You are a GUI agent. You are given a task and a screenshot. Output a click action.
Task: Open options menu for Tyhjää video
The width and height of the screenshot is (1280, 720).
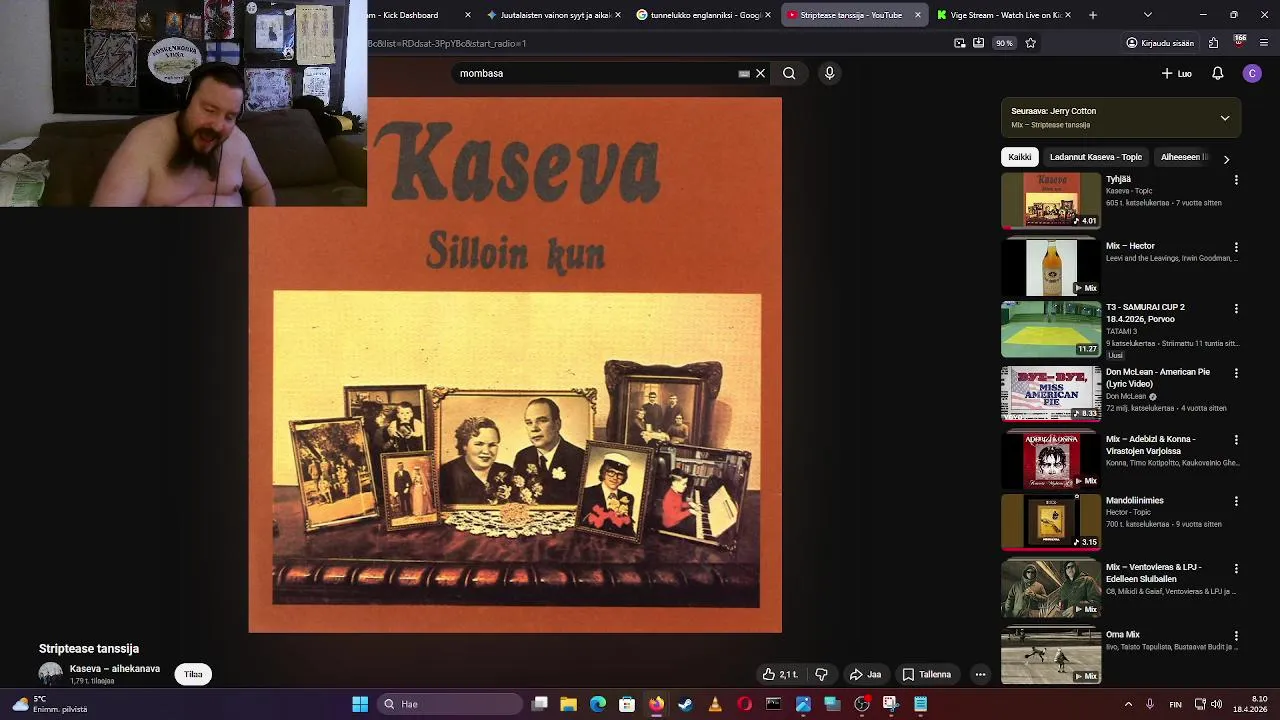(1236, 180)
